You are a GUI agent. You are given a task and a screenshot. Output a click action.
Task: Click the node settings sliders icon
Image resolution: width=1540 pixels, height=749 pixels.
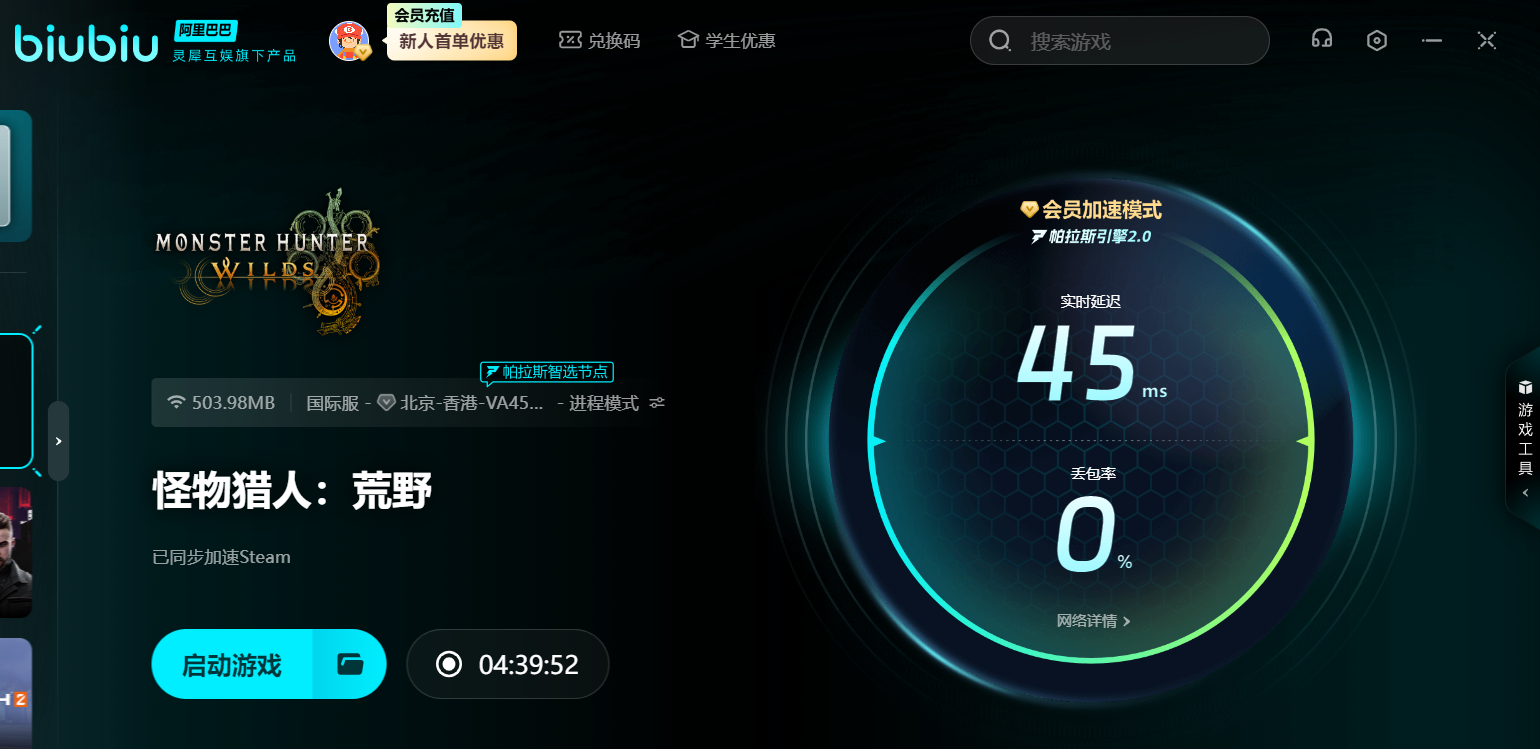click(x=657, y=403)
